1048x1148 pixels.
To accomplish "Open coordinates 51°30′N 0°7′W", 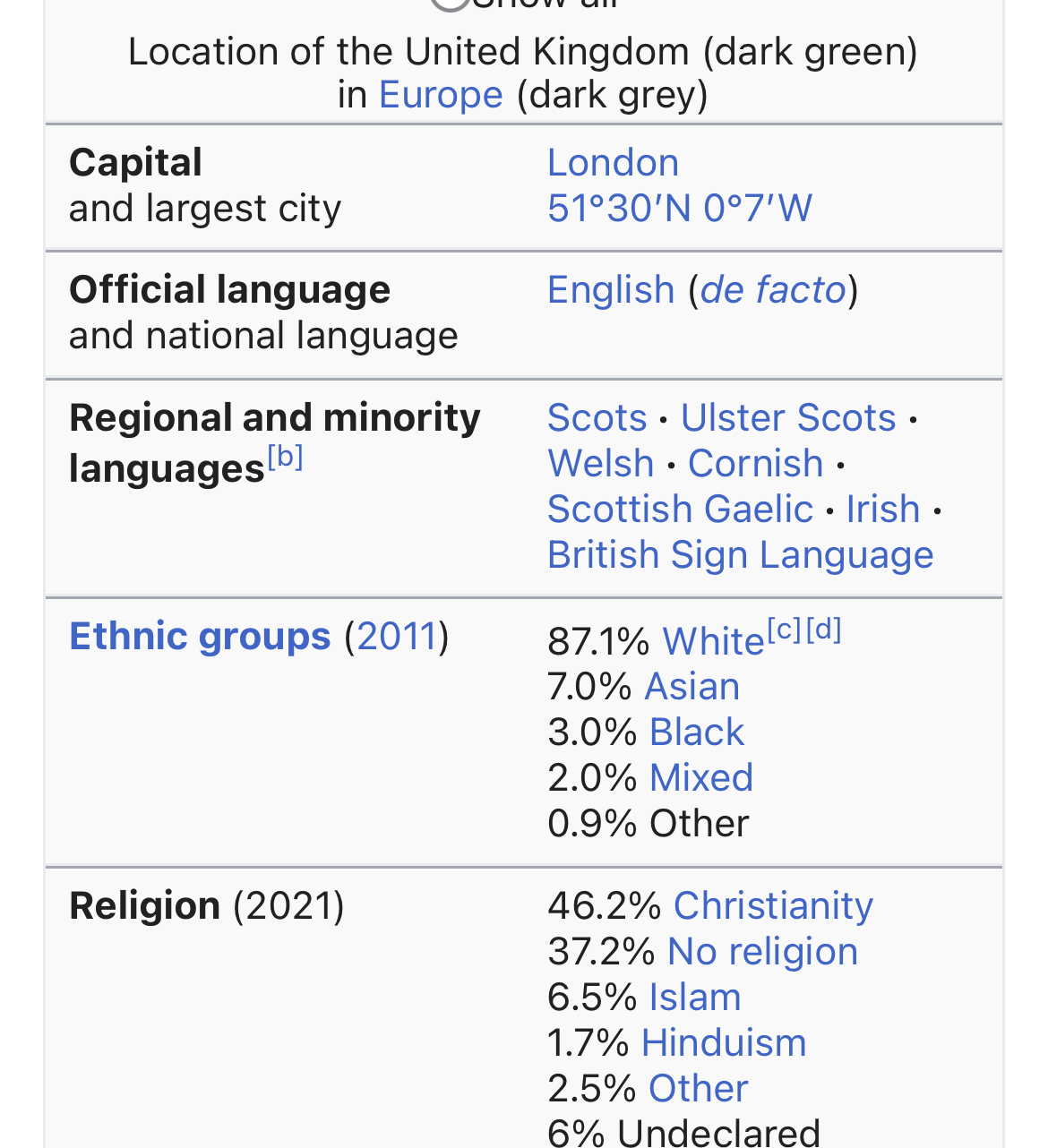I will 680,209.
